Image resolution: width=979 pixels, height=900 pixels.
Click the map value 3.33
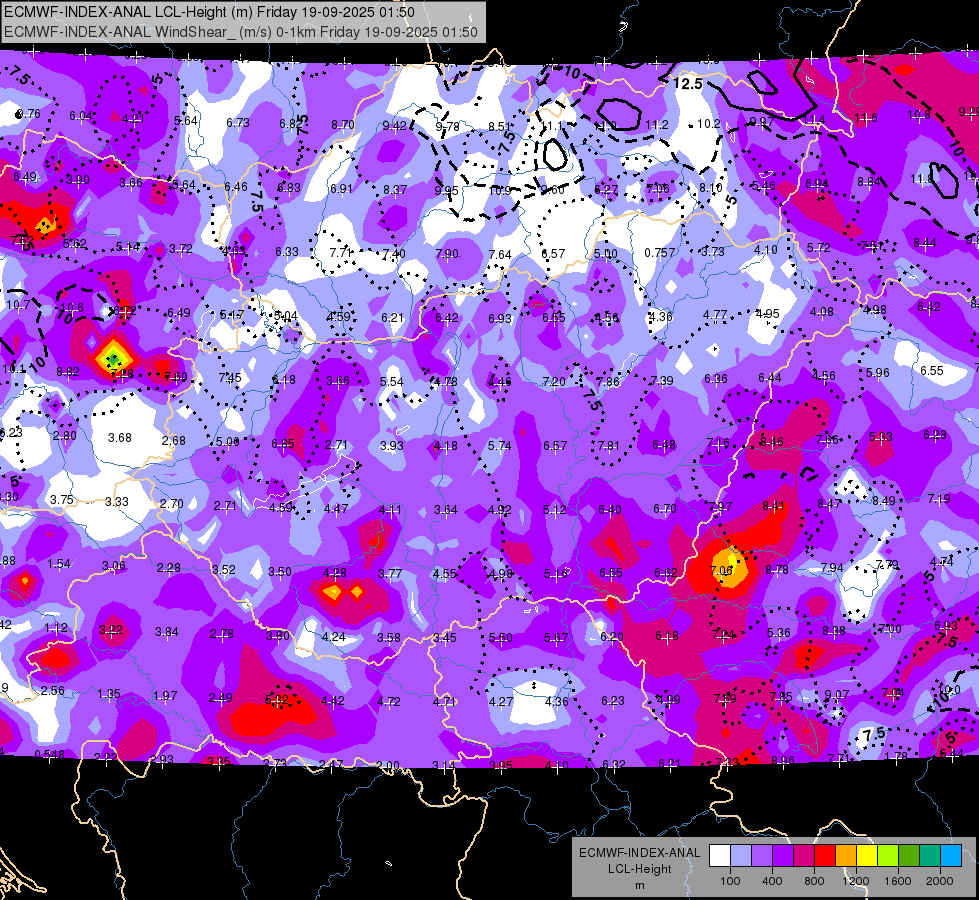click(117, 502)
